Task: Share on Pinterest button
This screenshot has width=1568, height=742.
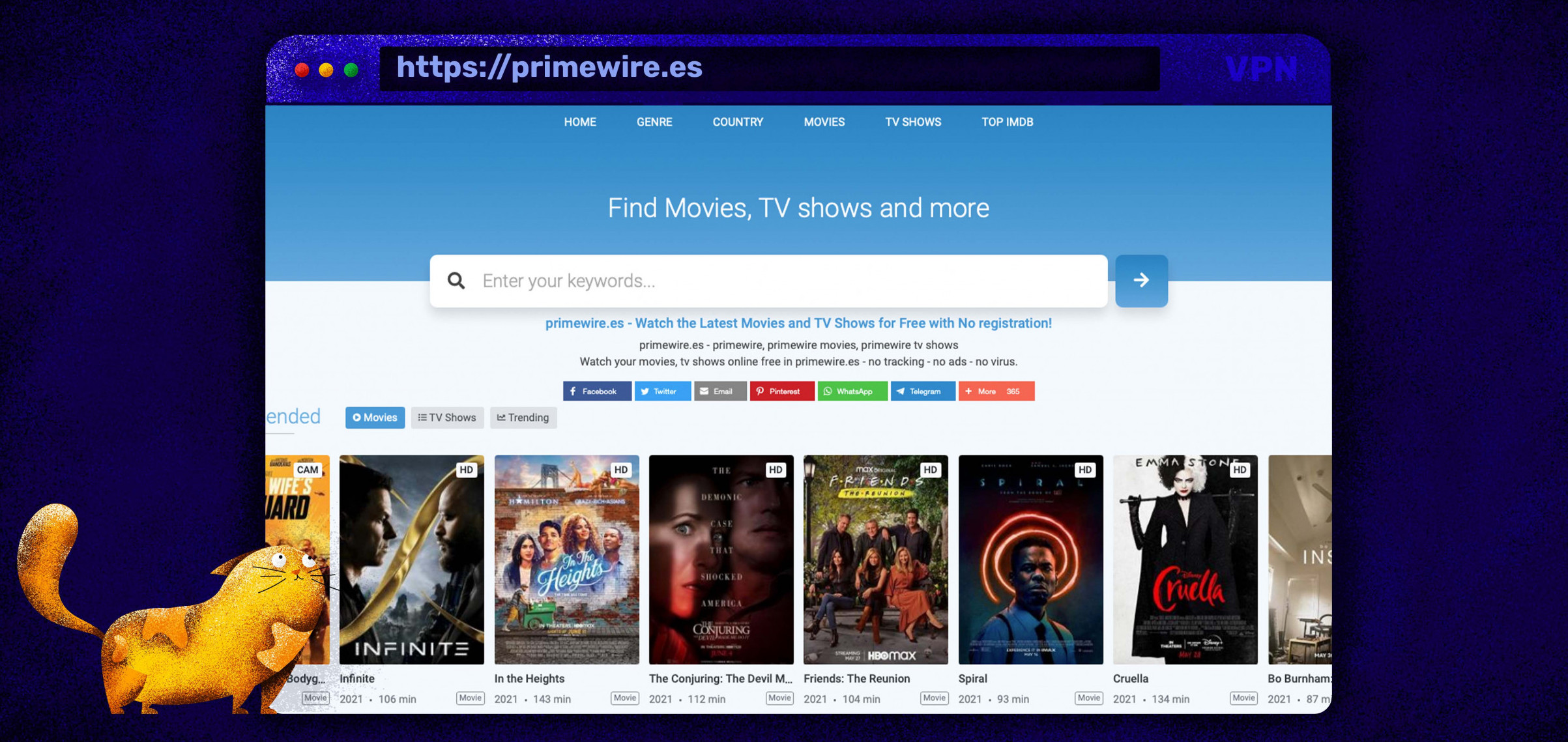Action: click(x=782, y=391)
